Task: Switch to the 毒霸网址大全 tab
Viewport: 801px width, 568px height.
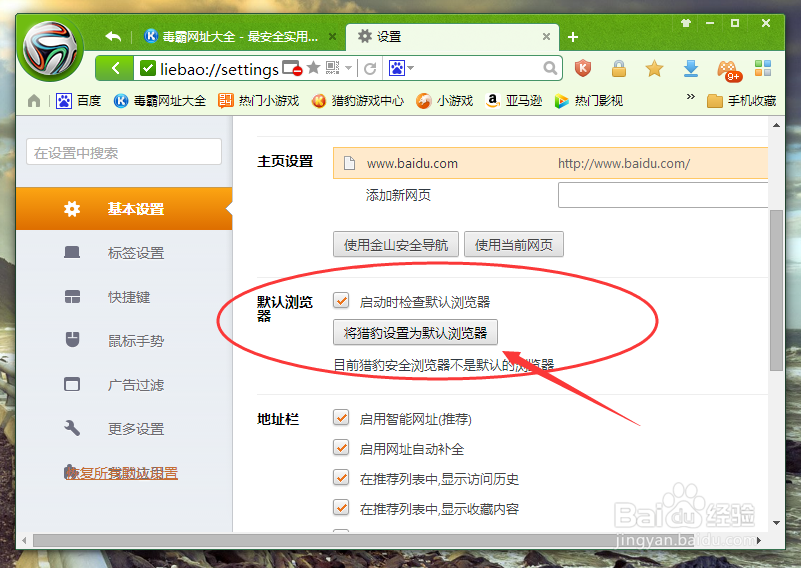Action: click(240, 37)
